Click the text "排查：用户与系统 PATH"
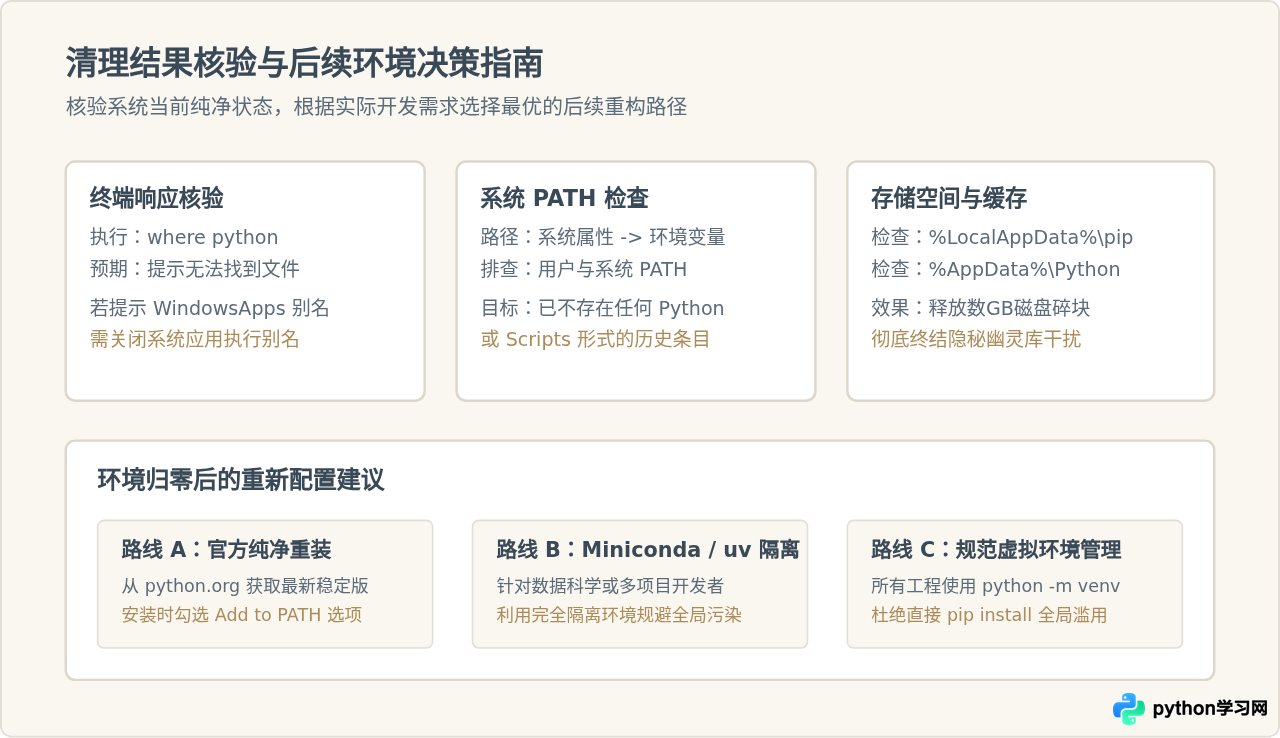This screenshot has height=738, width=1280. (x=584, y=269)
